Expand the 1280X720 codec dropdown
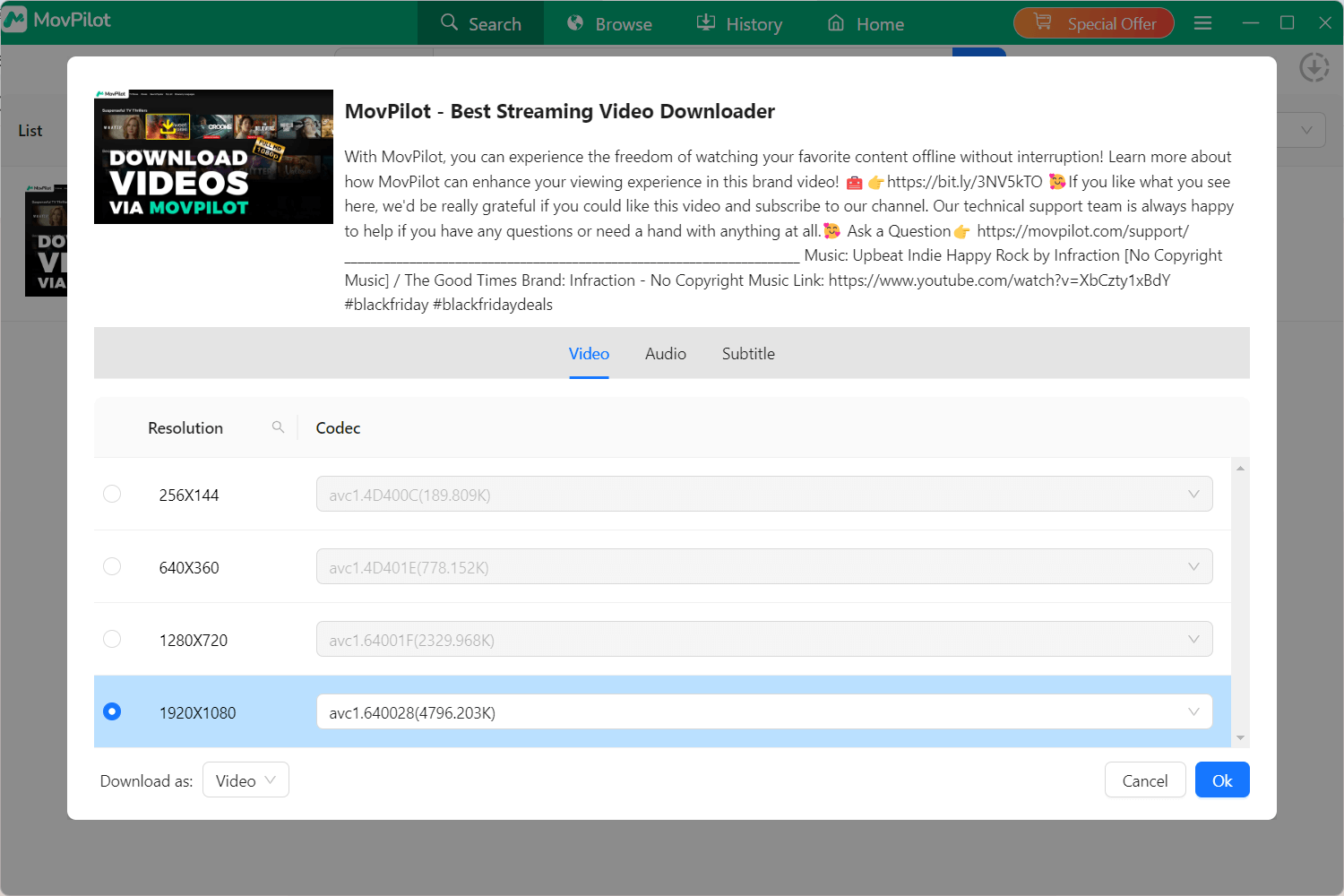Viewport: 1344px width, 896px height. (x=1193, y=640)
